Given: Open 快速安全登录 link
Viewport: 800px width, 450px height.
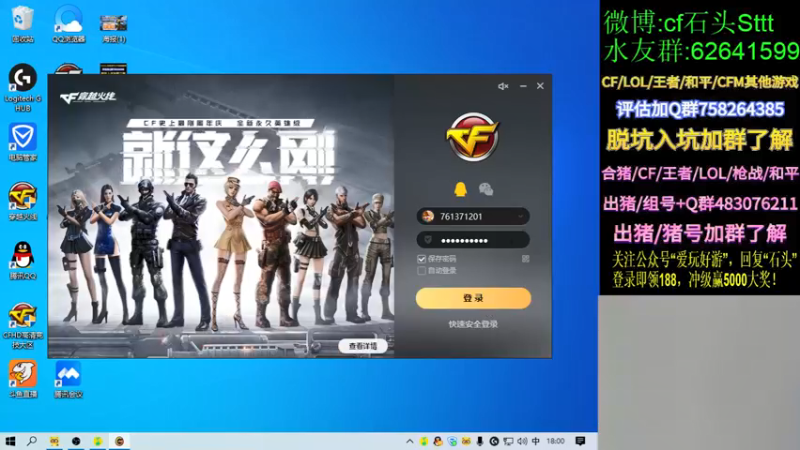Looking at the screenshot, I should click(x=473, y=324).
